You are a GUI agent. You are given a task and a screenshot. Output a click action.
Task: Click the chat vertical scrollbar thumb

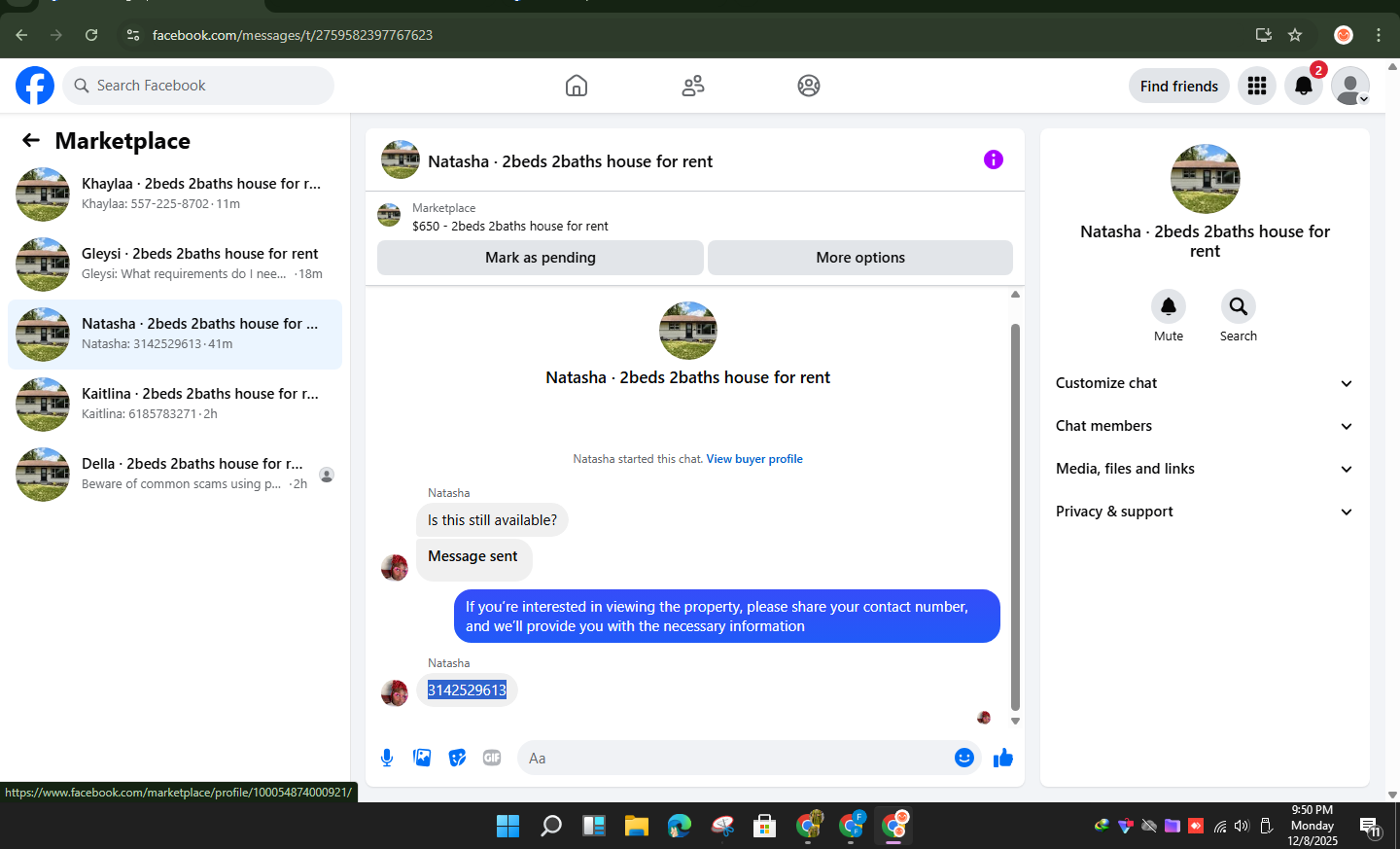(x=1015, y=517)
